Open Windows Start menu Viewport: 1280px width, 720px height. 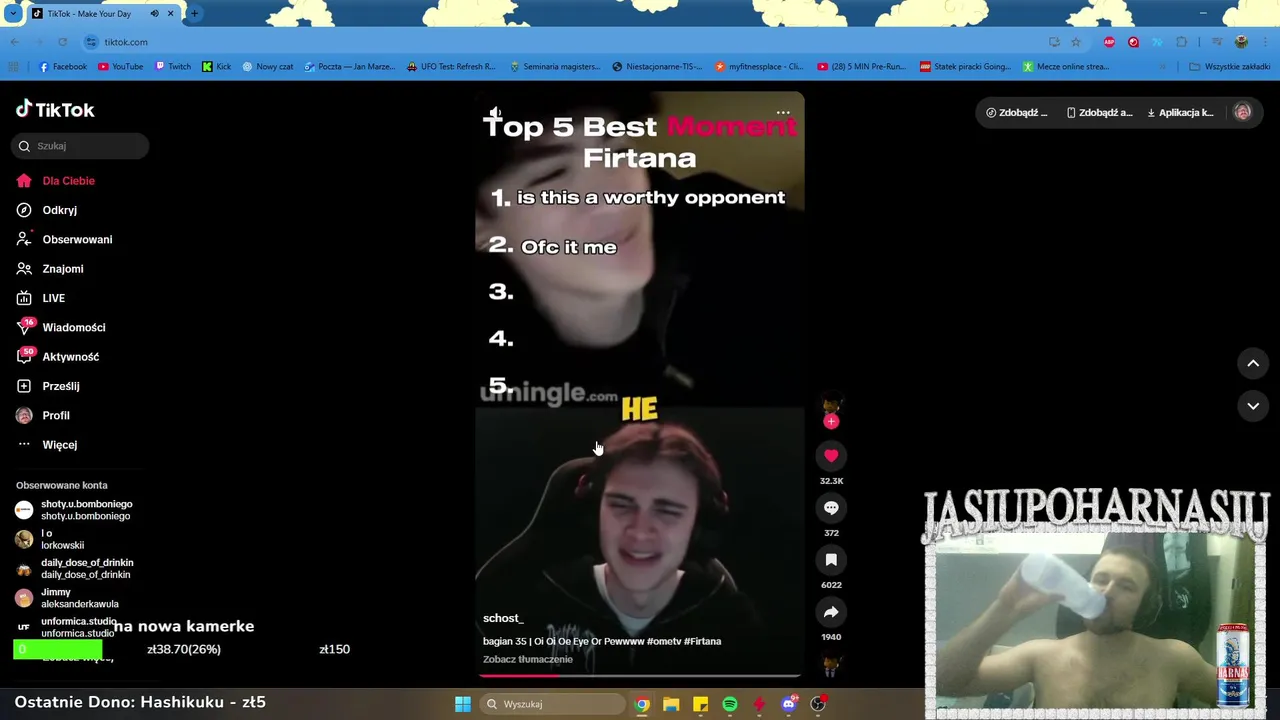pos(463,704)
